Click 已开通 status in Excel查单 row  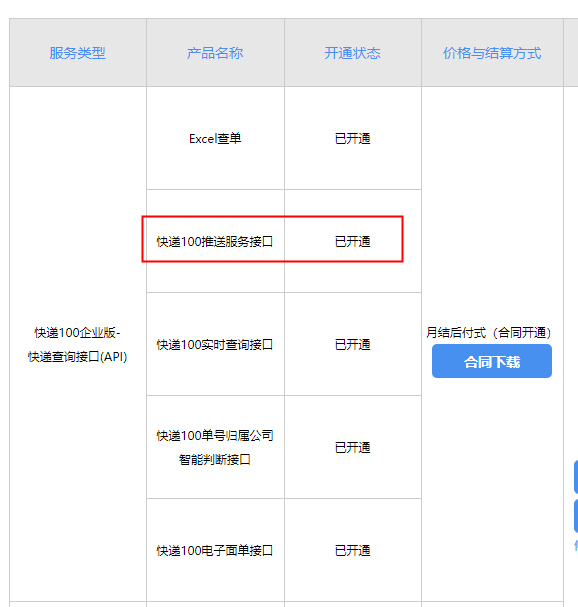click(353, 139)
